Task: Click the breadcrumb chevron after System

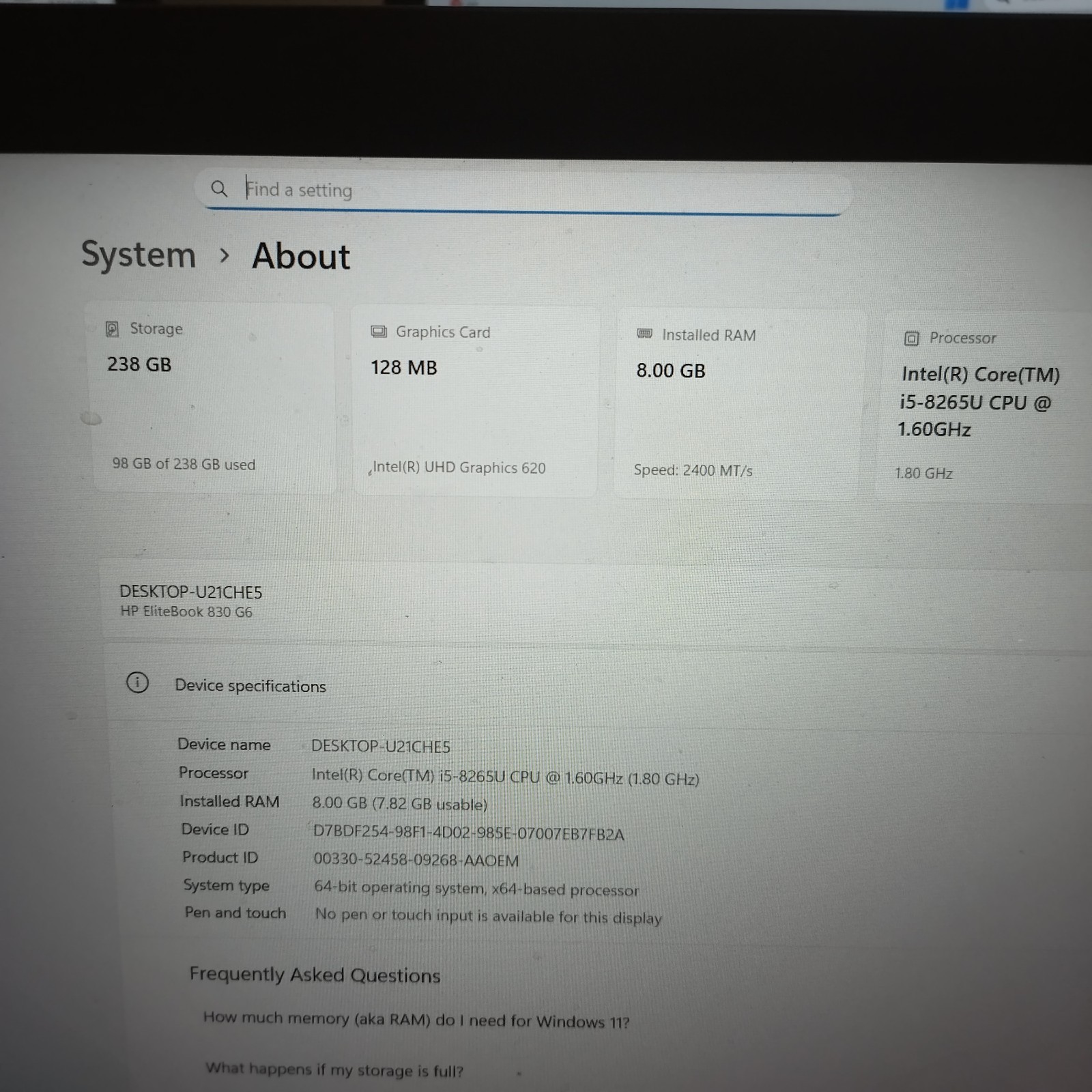Action: pos(224,256)
